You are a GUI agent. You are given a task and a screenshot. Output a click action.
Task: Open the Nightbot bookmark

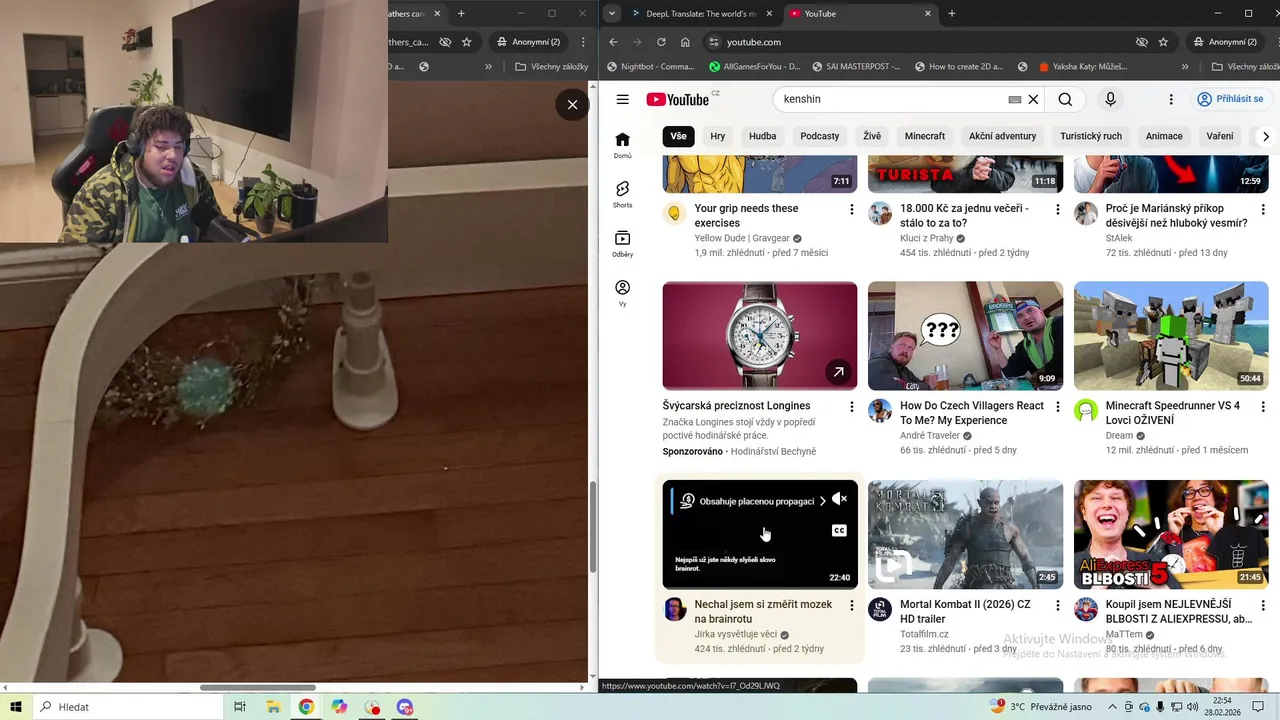[x=650, y=67]
